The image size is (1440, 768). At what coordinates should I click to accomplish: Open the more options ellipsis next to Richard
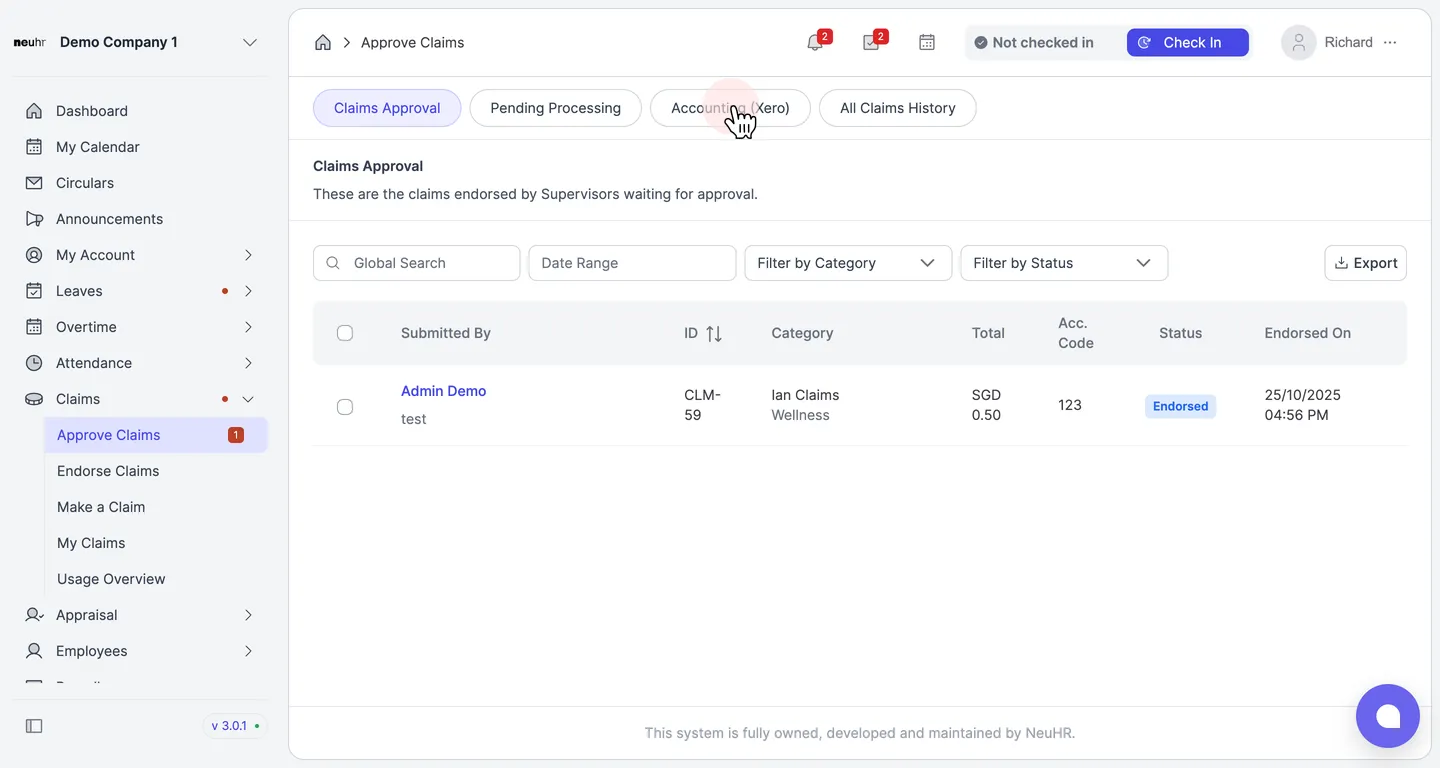pos(1390,42)
